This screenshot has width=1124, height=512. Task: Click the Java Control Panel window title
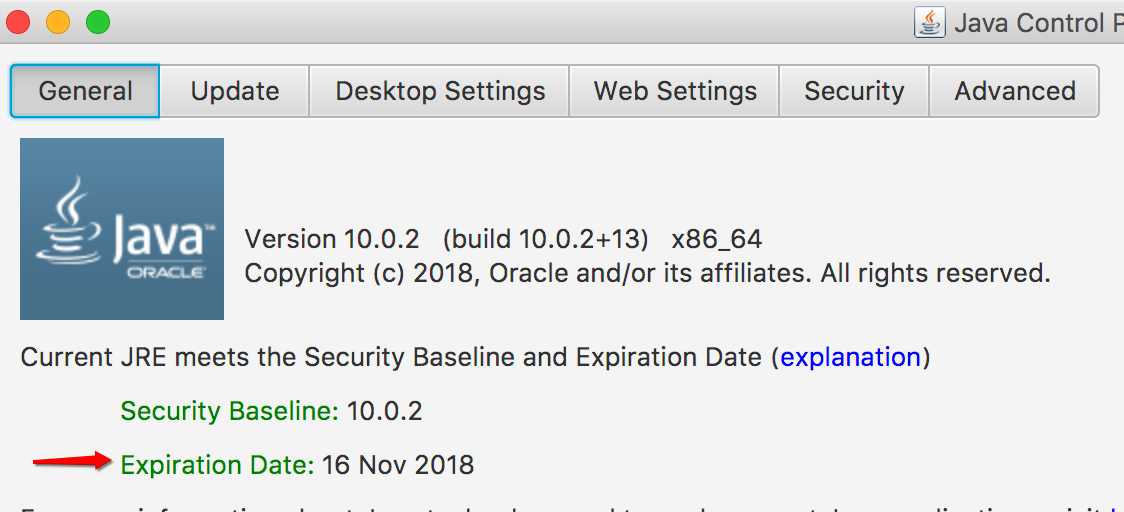[1039, 24]
